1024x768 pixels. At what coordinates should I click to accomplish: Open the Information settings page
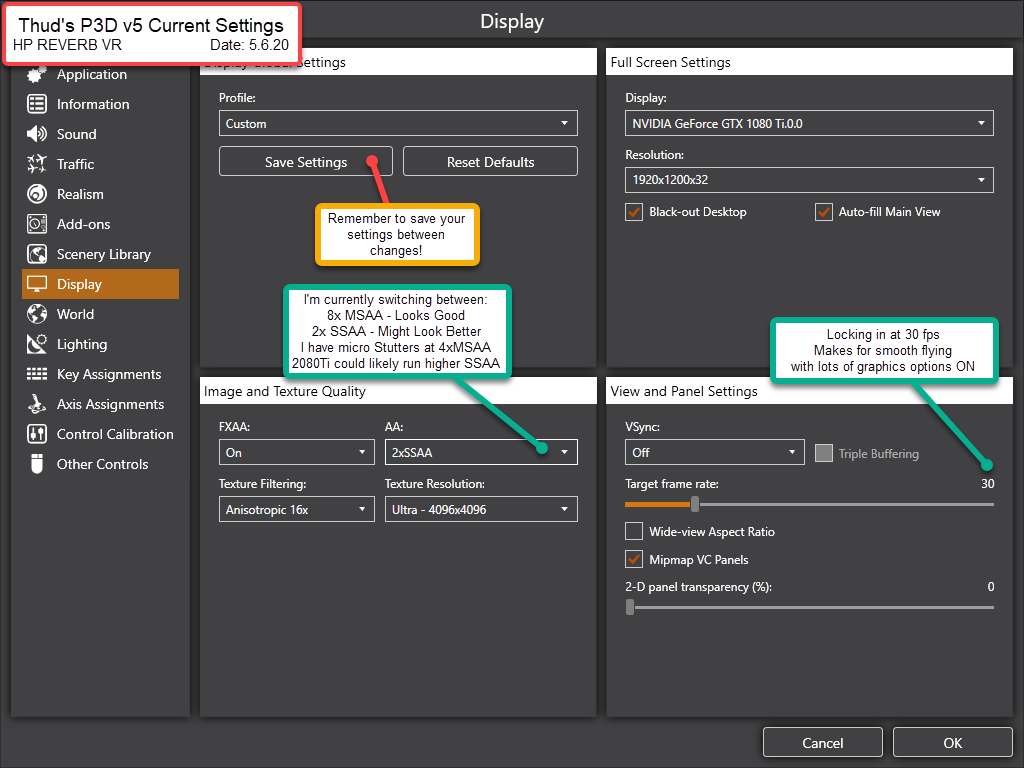pyautogui.click(x=92, y=104)
